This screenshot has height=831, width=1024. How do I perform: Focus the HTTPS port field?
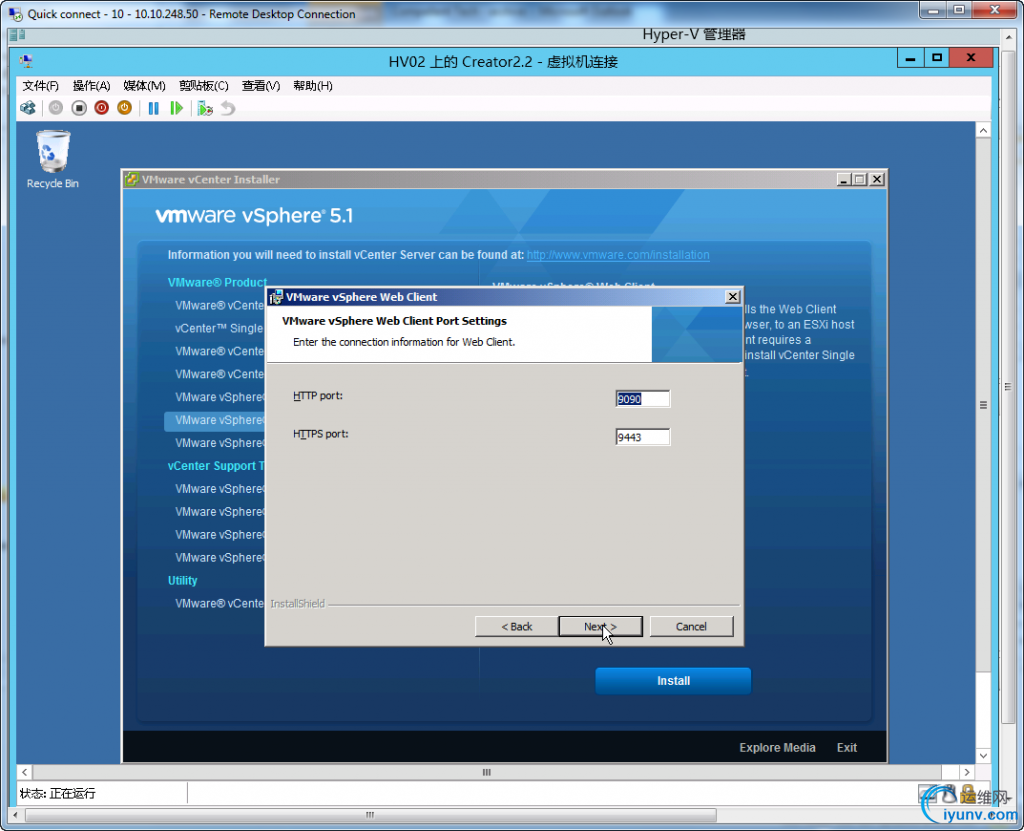tap(643, 437)
